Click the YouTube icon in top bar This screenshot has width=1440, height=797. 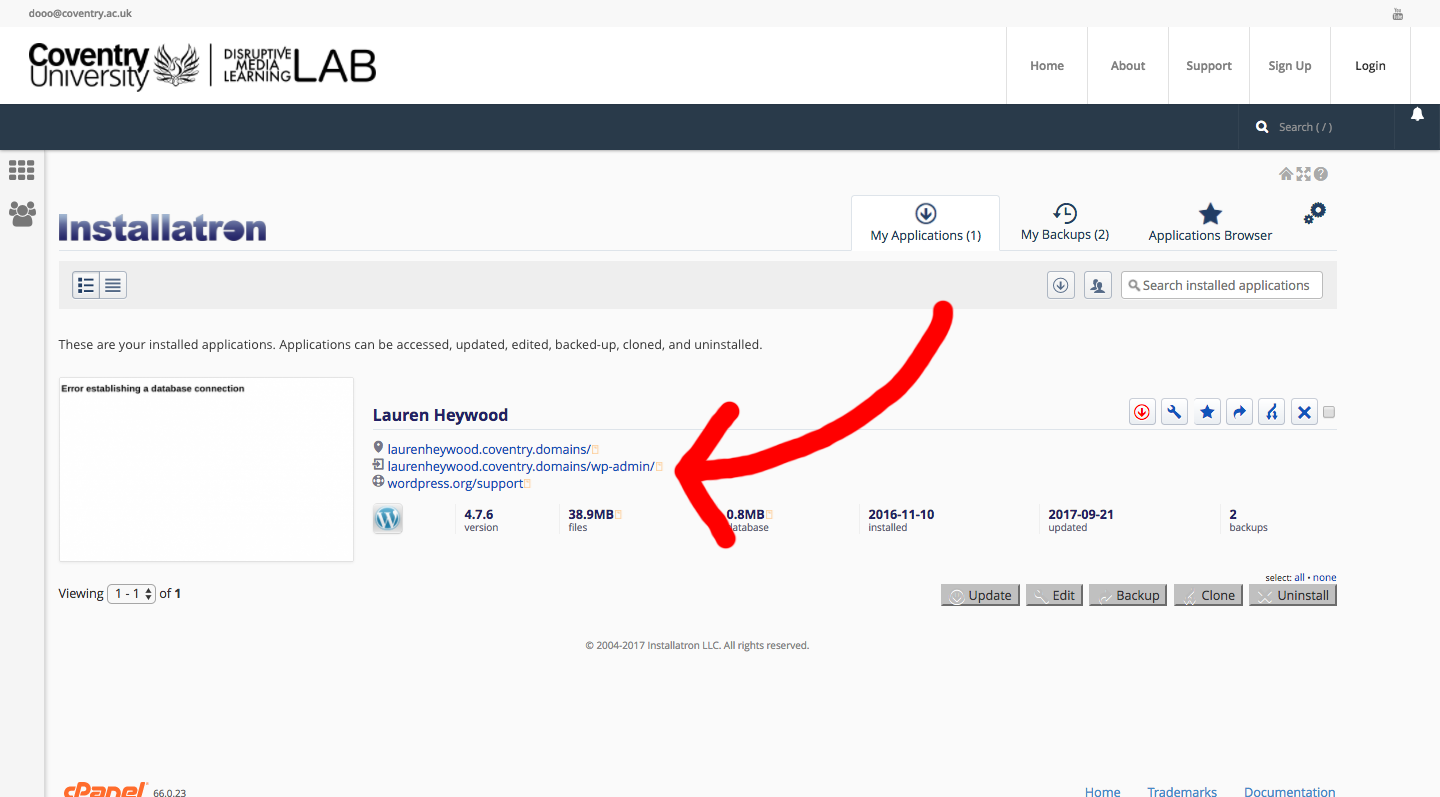point(1398,14)
